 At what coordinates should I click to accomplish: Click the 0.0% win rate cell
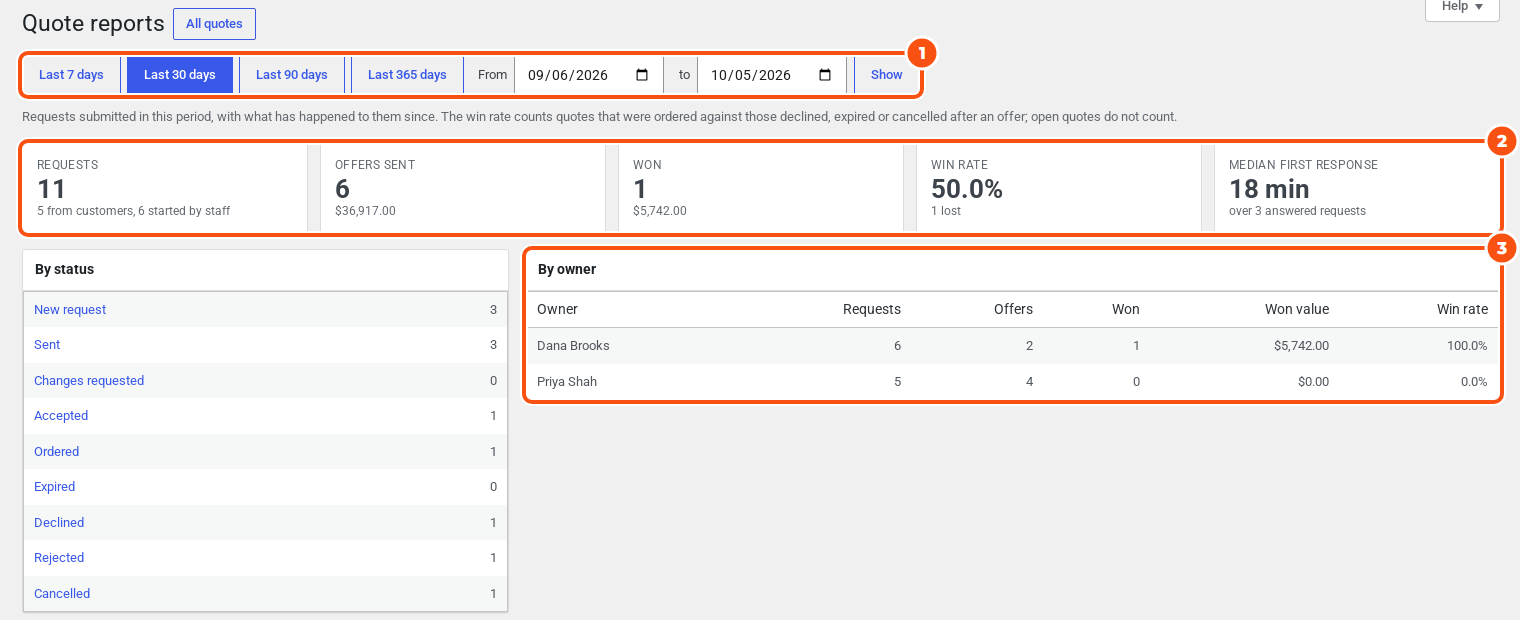pyautogui.click(x=1474, y=382)
